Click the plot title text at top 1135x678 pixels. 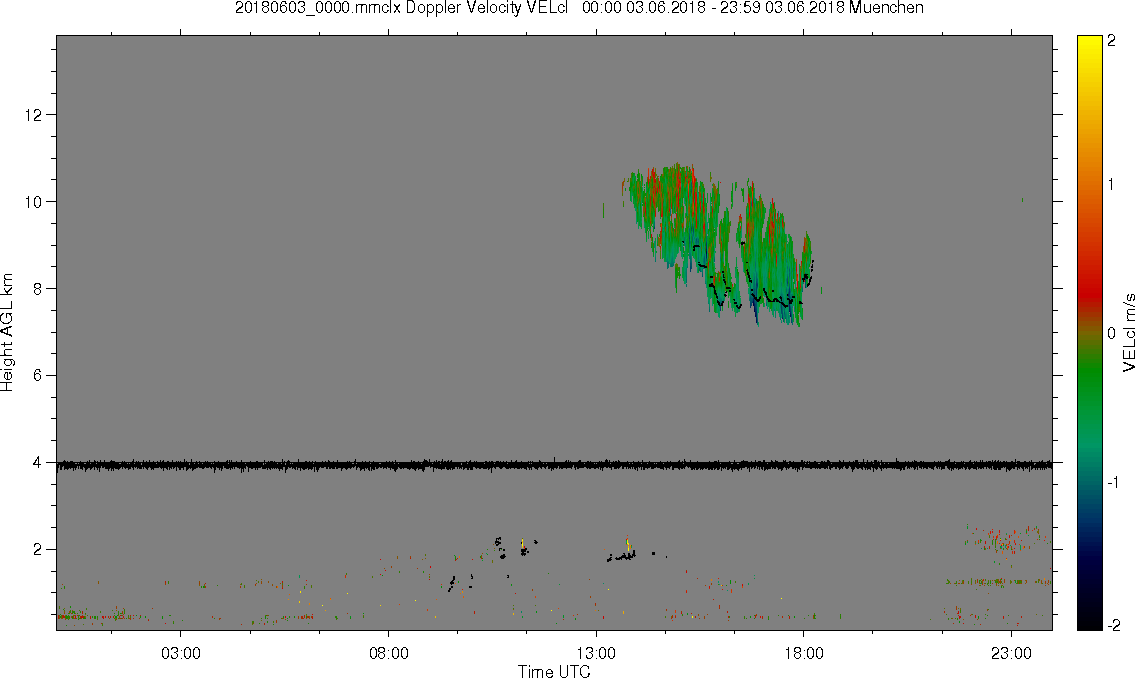click(579, 8)
